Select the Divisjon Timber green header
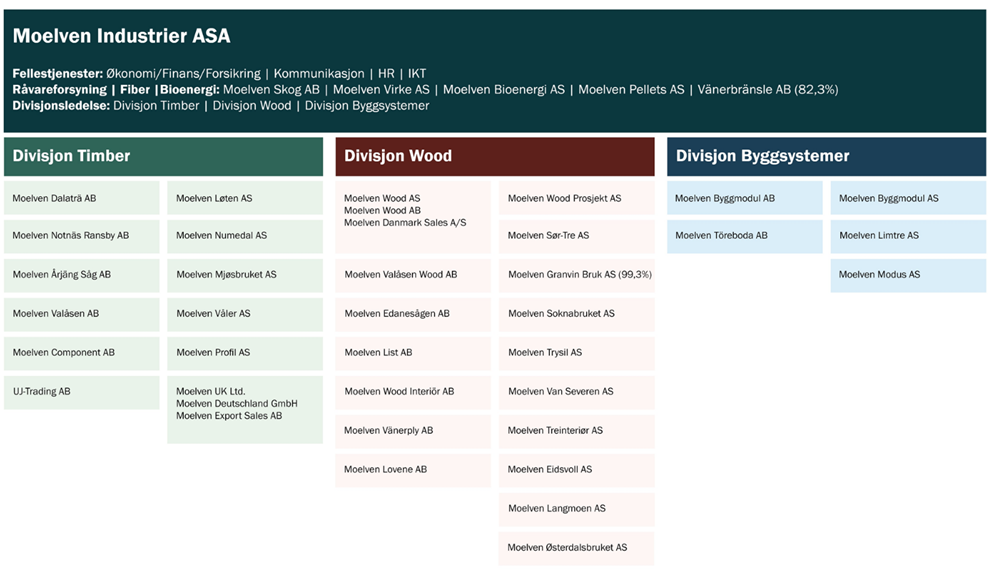The width and height of the screenshot is (991, 575). [163, 156]
